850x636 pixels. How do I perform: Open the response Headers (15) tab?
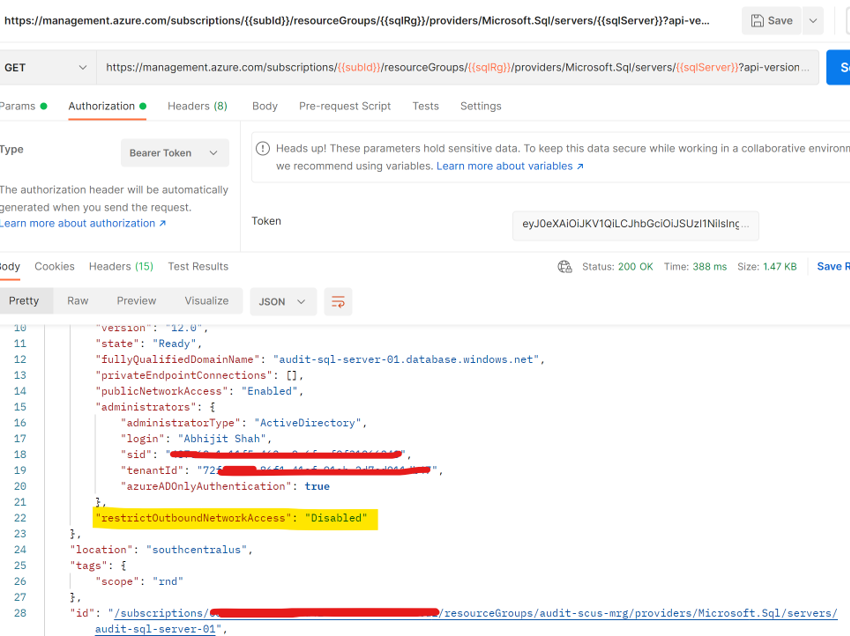121,266
